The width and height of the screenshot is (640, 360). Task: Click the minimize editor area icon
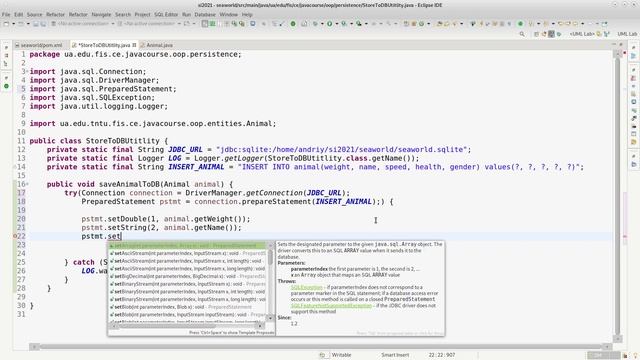[x=614, y=44]
